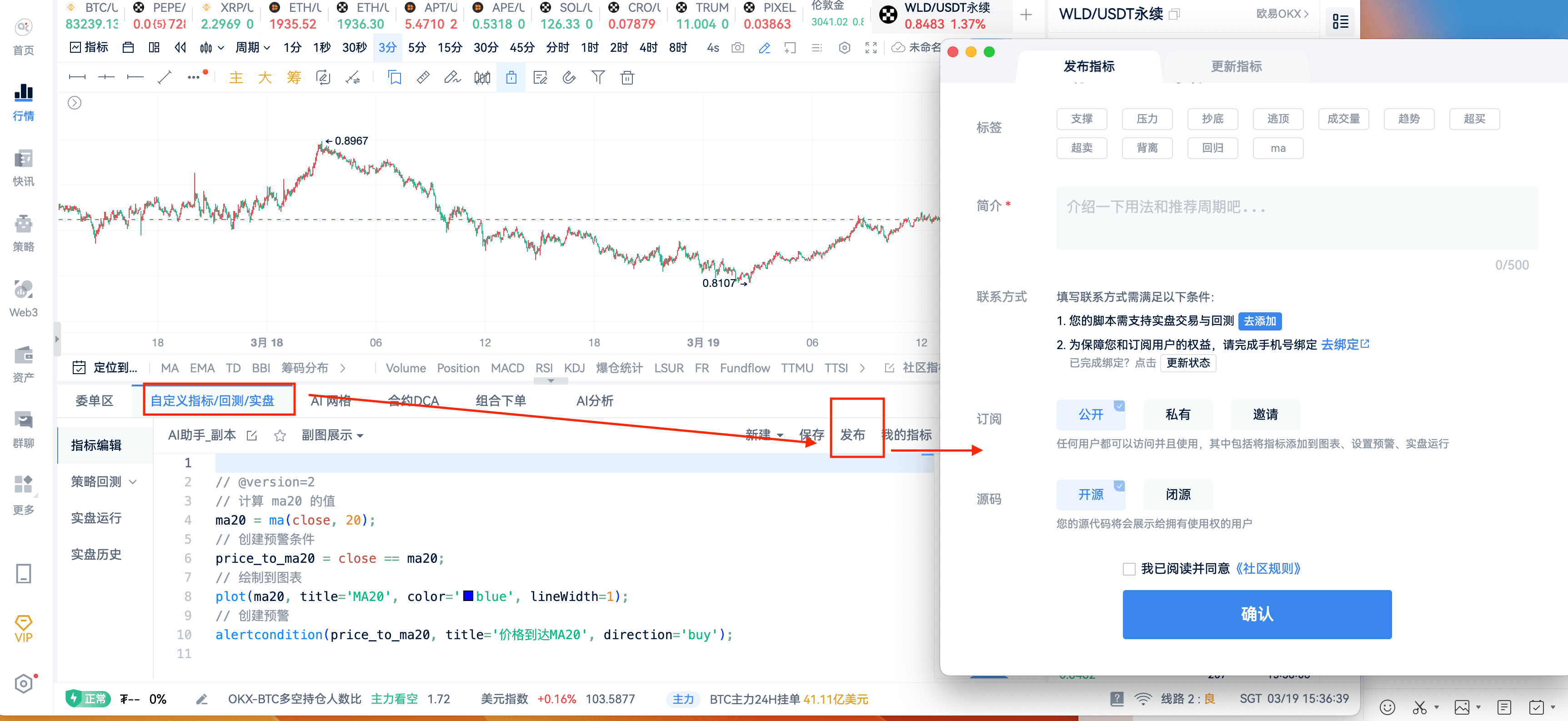
Task: Click the add new symbol tab plus icon
Action: tap(1026, 15)
